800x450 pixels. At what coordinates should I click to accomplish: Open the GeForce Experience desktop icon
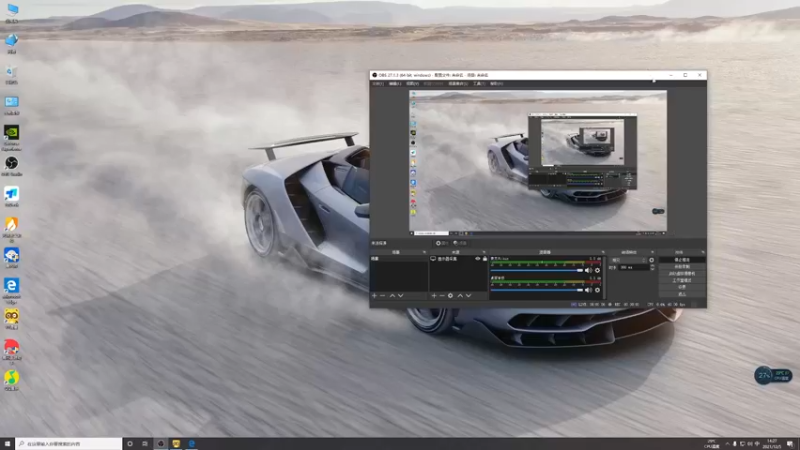[x=11, y=138]
